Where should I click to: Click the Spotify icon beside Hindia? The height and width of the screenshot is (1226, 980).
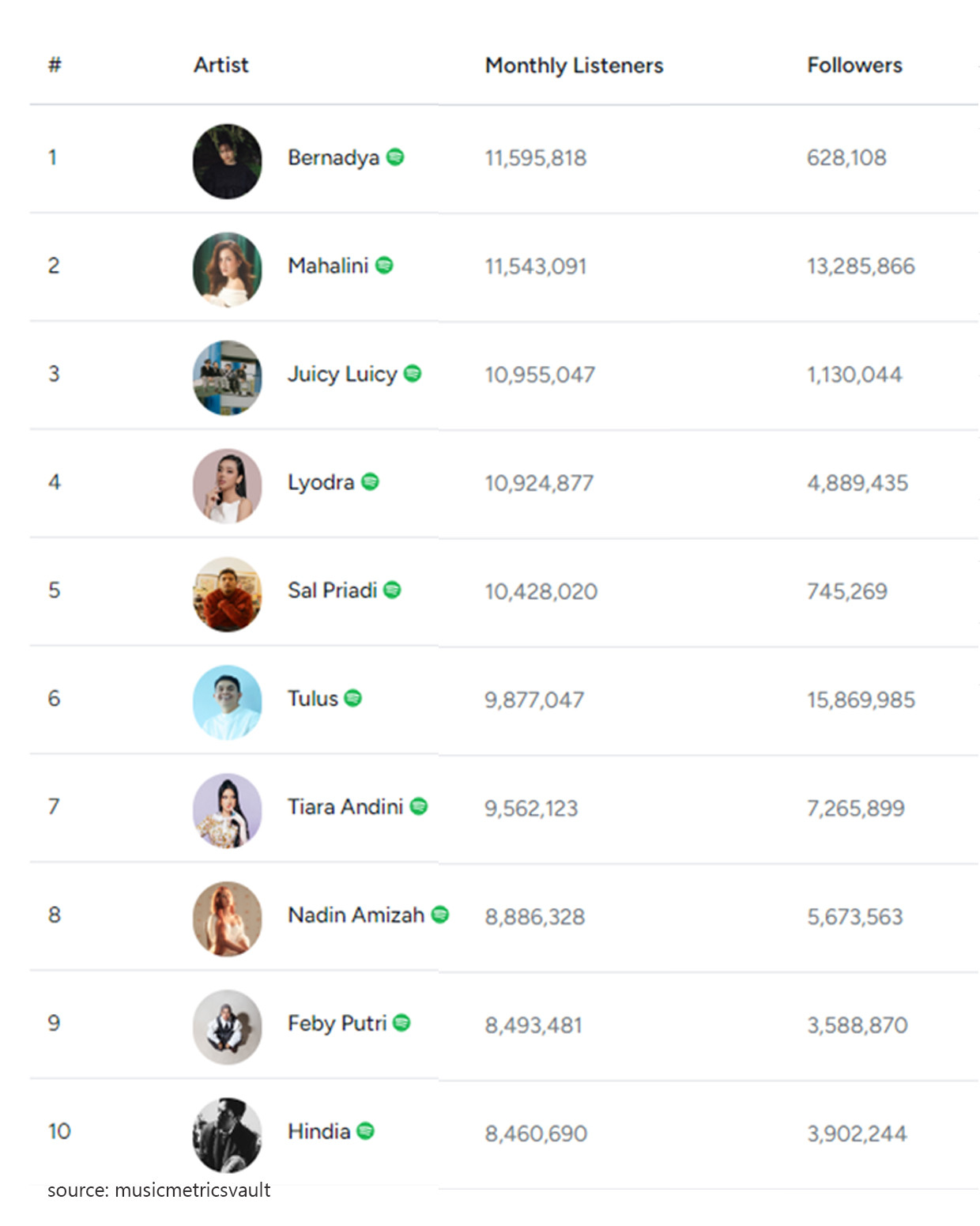point(365,1131)
